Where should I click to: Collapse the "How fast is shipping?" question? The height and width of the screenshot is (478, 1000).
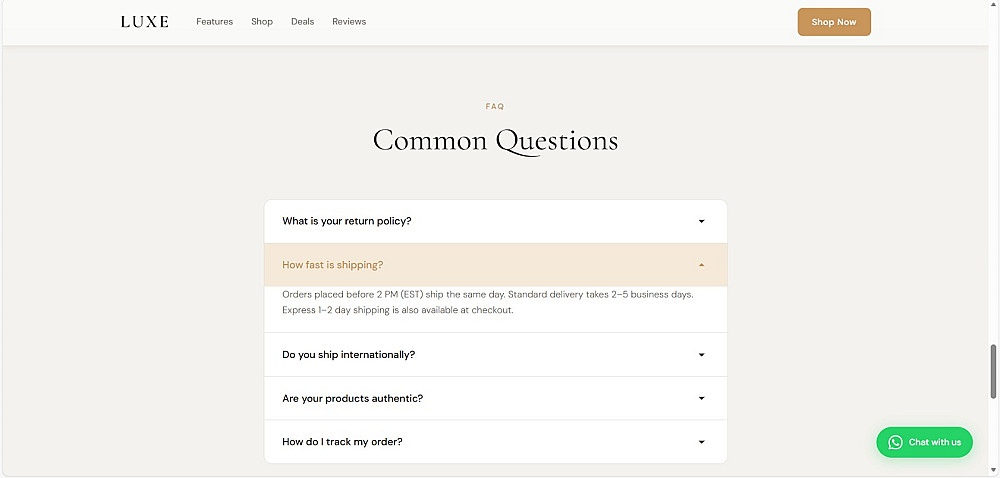click(x=333, y=265)
